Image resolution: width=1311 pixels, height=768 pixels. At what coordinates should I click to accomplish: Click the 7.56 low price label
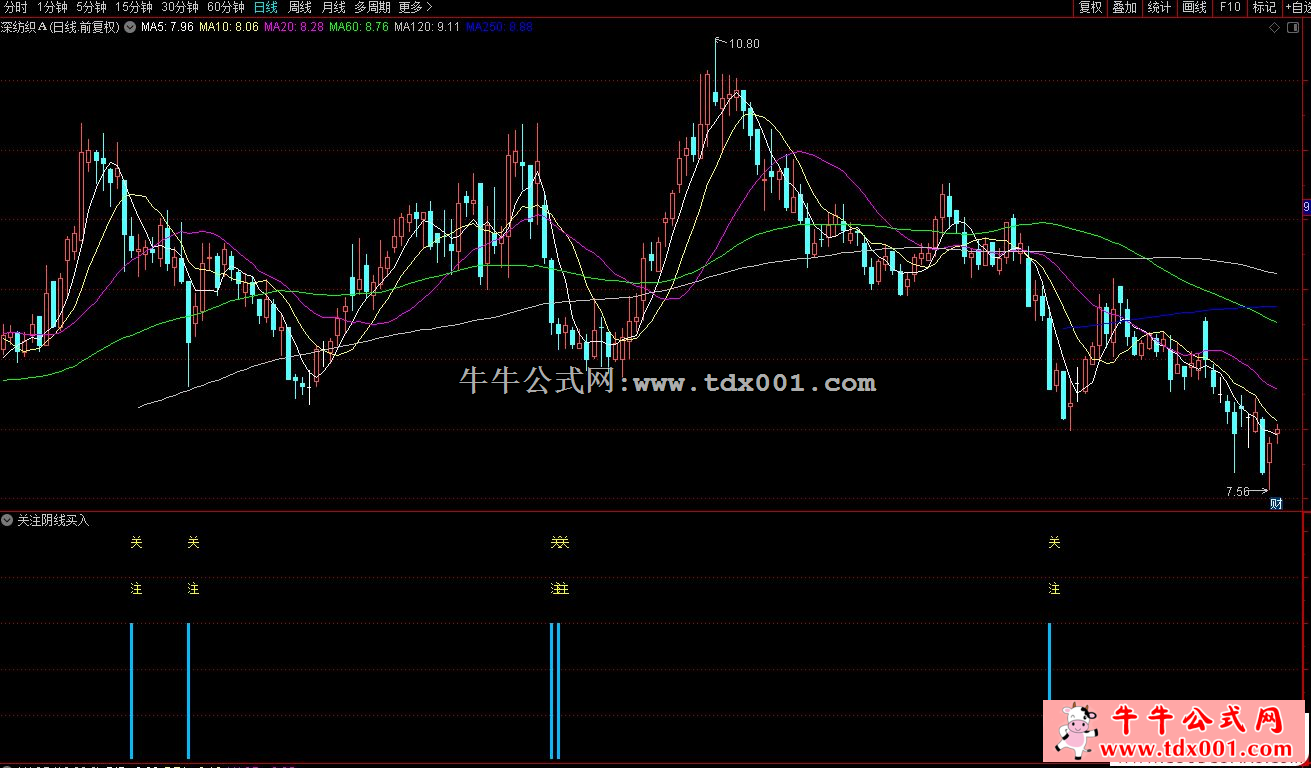pos(1237,492)
